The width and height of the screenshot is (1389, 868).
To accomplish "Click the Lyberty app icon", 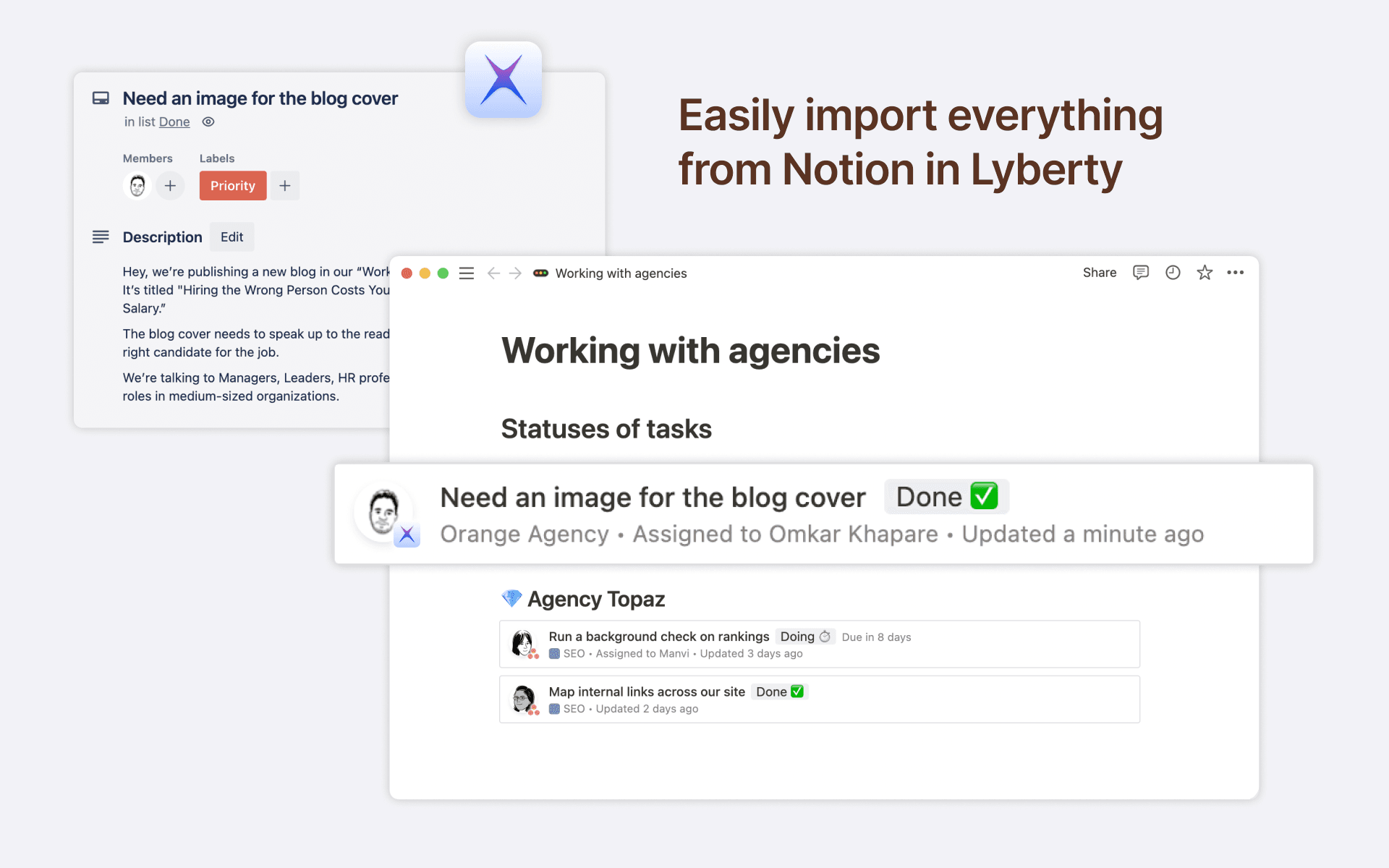I will [504, 80].
